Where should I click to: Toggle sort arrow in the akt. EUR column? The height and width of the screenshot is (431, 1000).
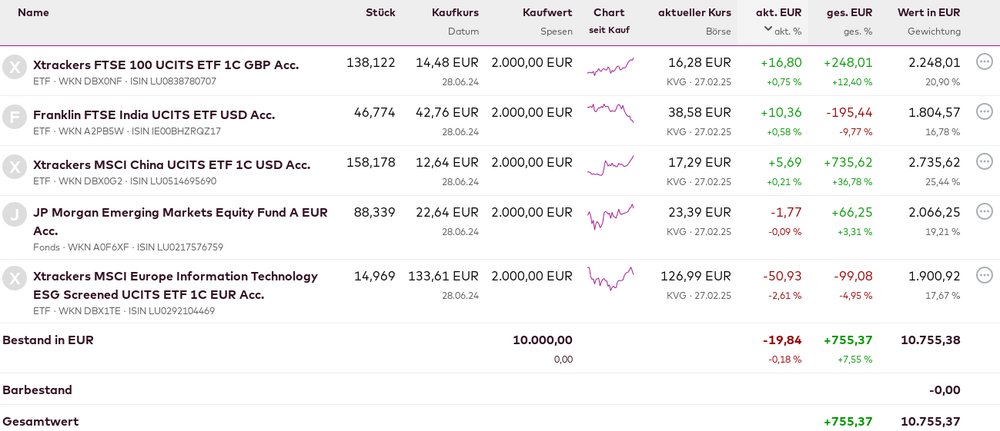(768, 29)
